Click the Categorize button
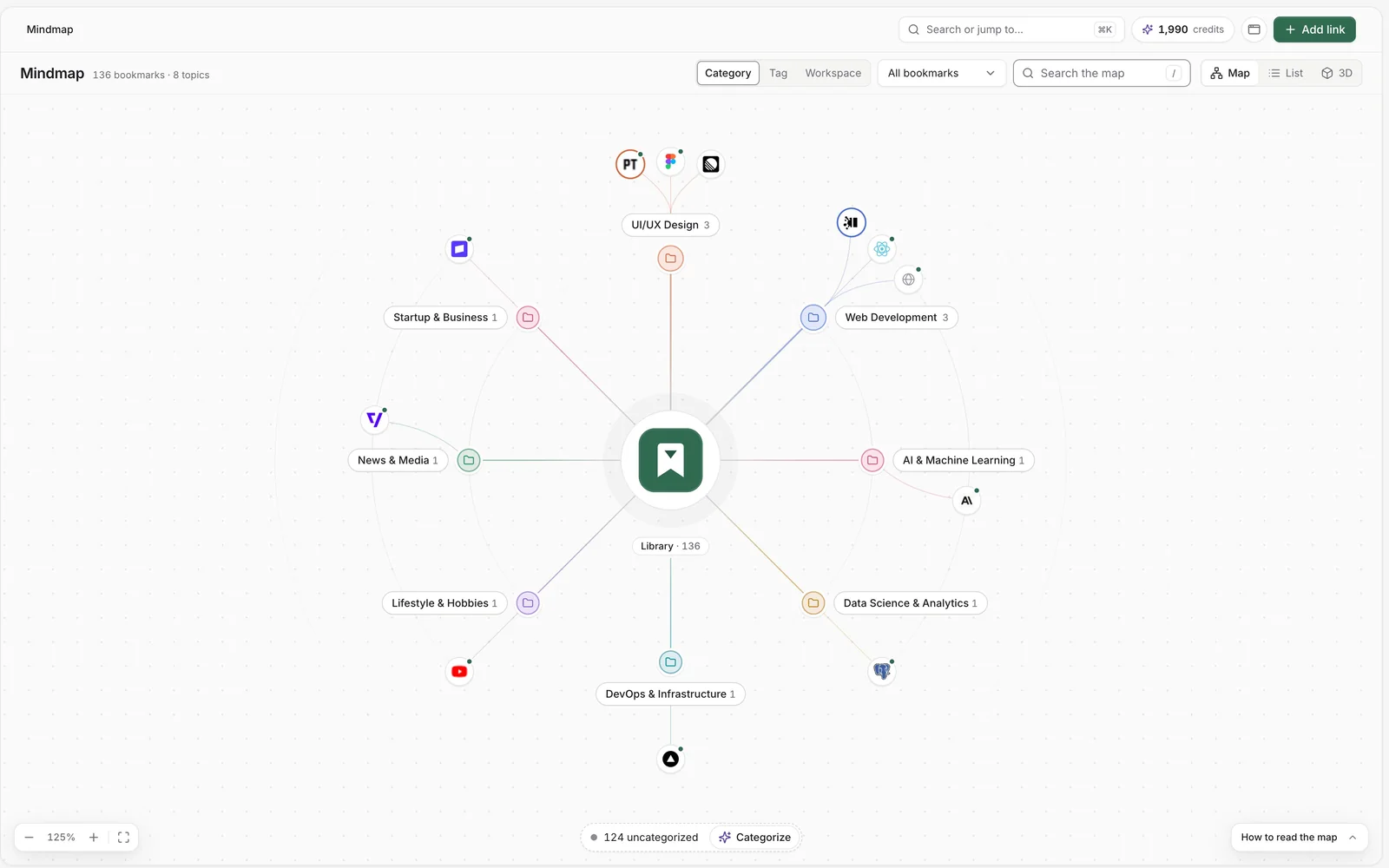The width and height of the screenshot is (1389, 868). point(754,838)
